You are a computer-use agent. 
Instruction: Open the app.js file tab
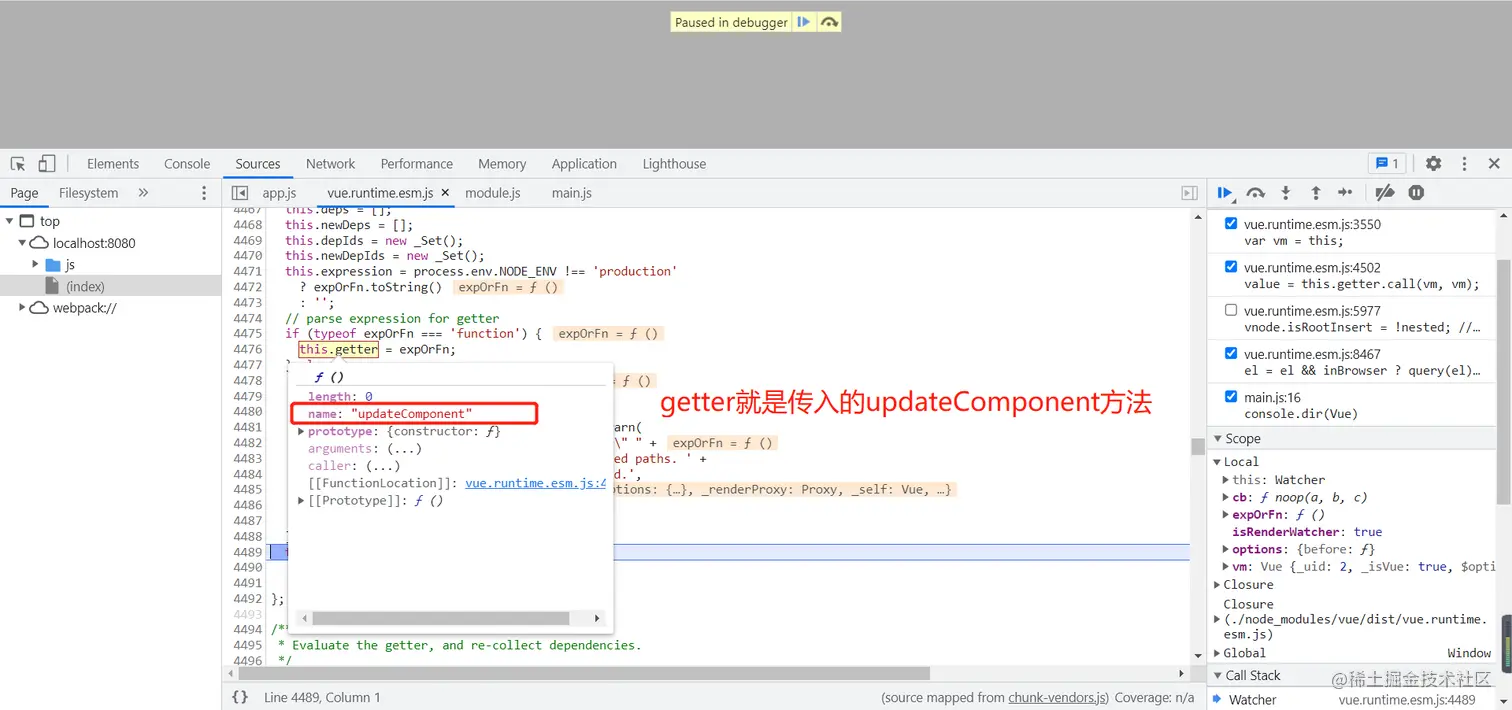280,193
